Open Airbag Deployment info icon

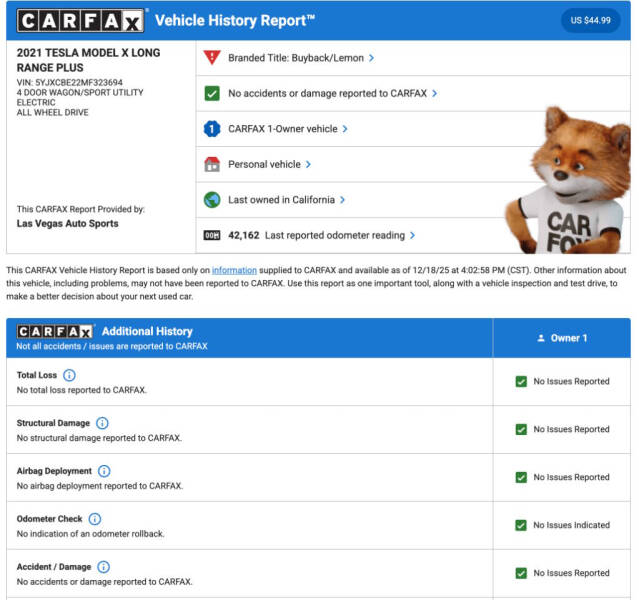coord(104,471)
